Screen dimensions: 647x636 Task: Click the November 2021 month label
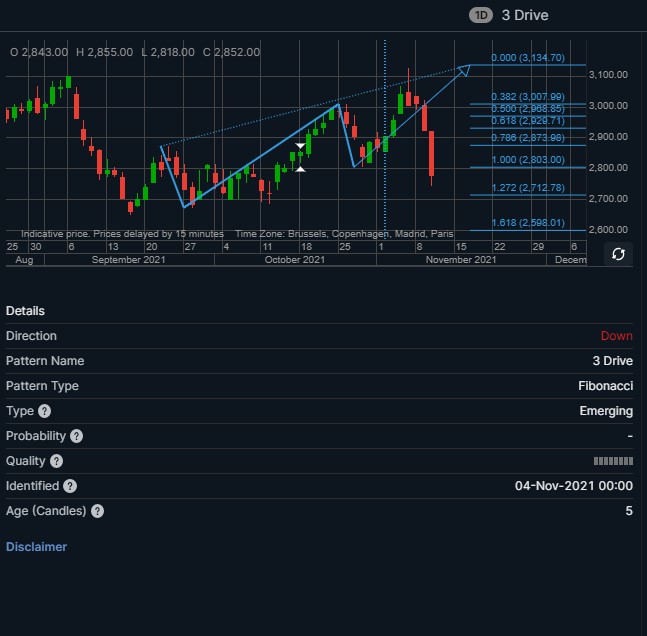461,260
